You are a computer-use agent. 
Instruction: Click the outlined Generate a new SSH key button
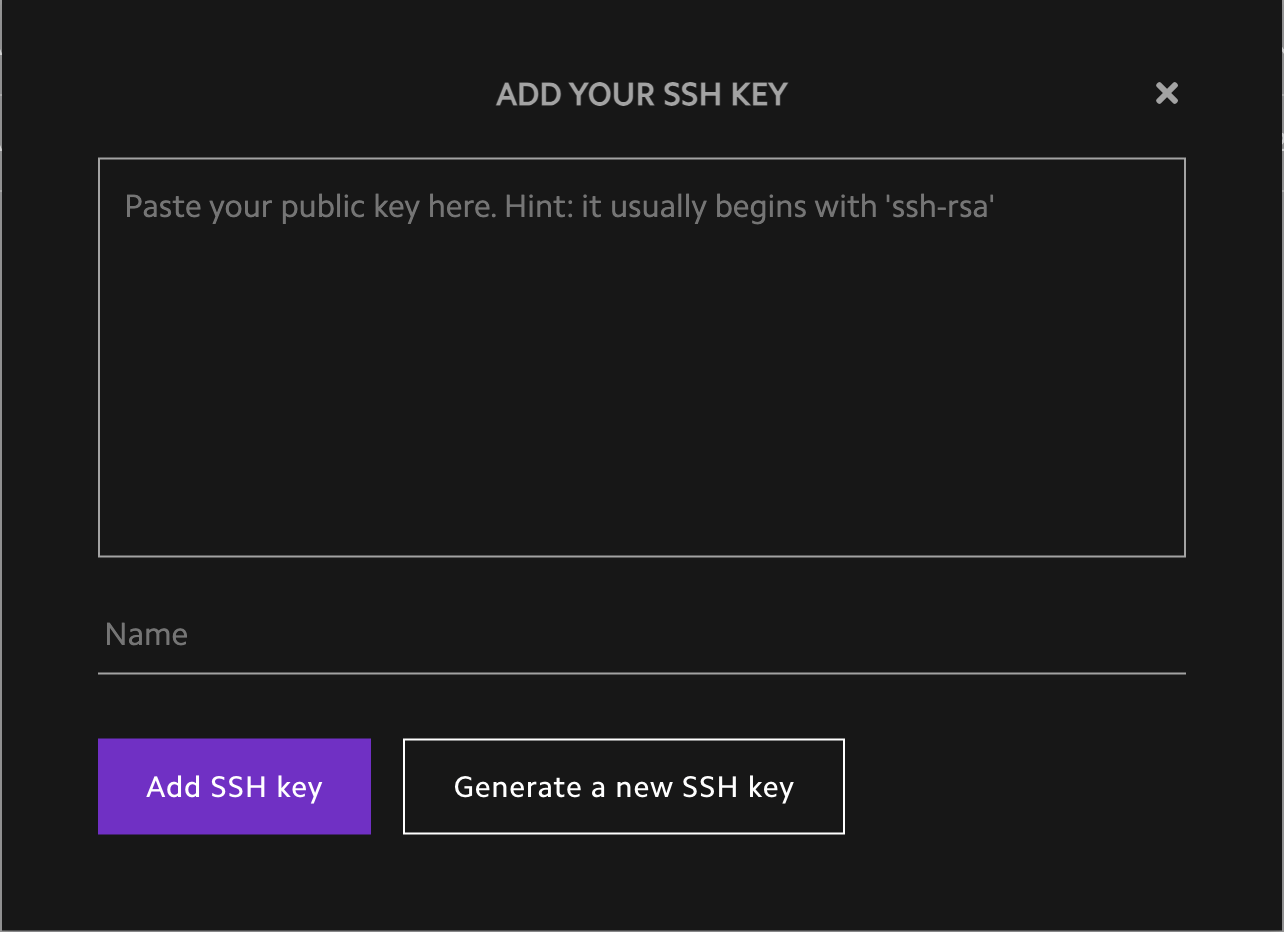click(x=623, y=786)
